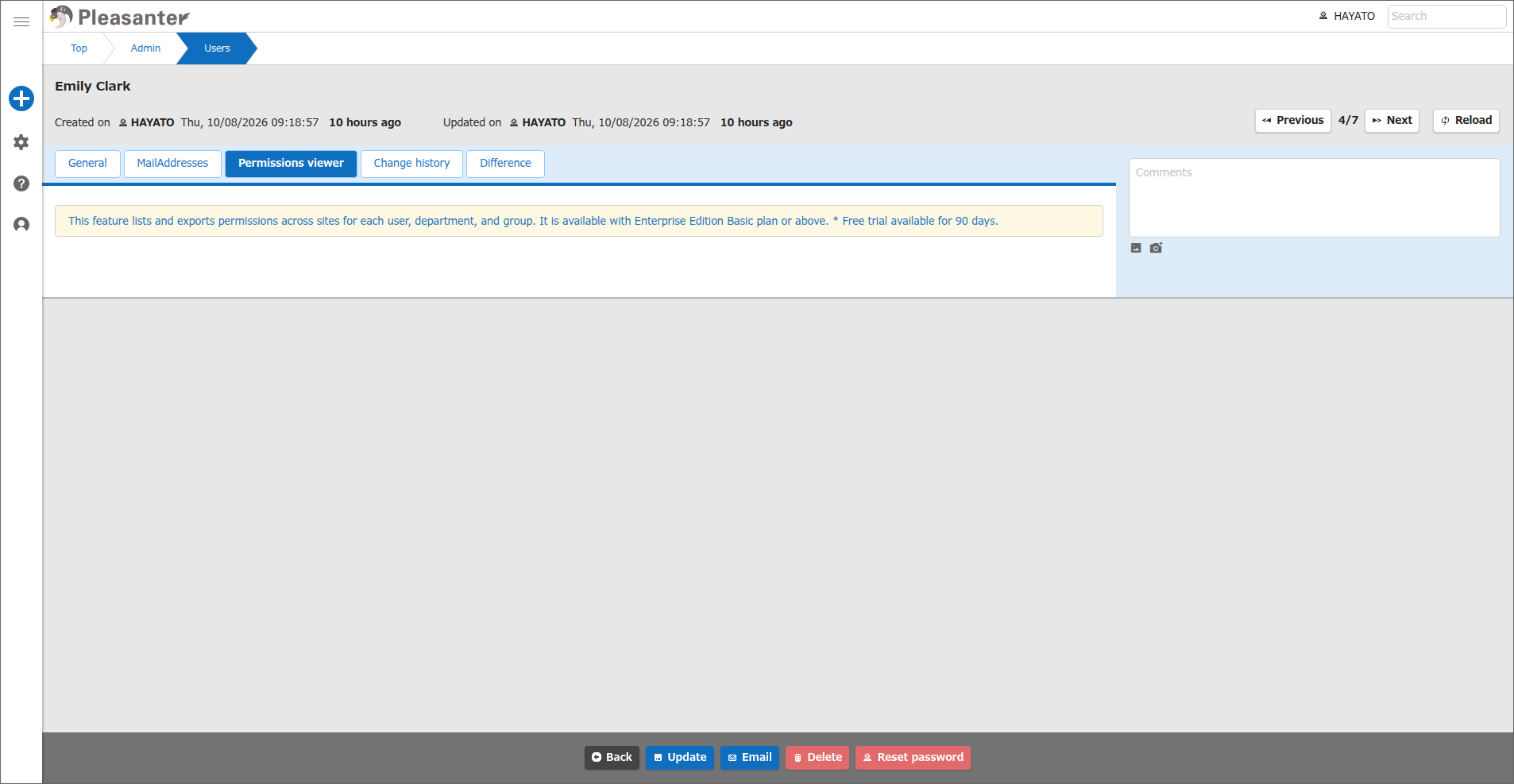Viewport: 1514px width, 784px height.
Task: Open the Change history tab
Action: pyautogui.click(x=411, y=164)
